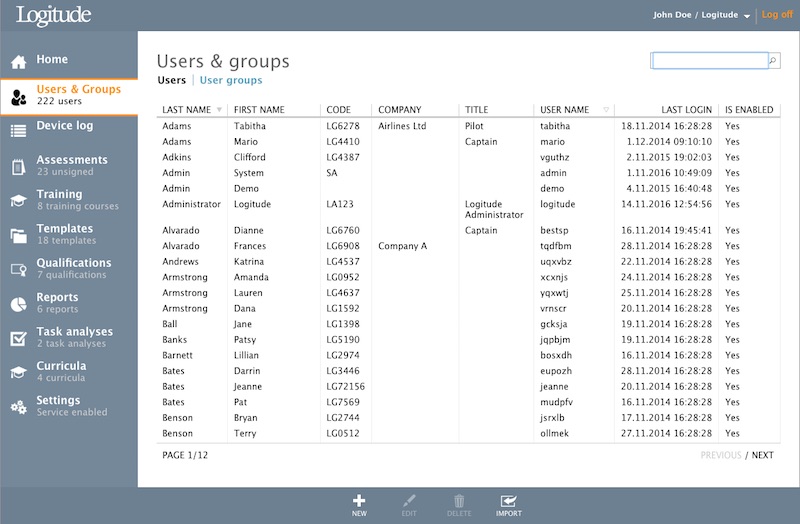Image resolution: width=800 pixels, height=524 pixels.
Task: Click last login 1.11.2016 10:49:09
Action: 669,173
